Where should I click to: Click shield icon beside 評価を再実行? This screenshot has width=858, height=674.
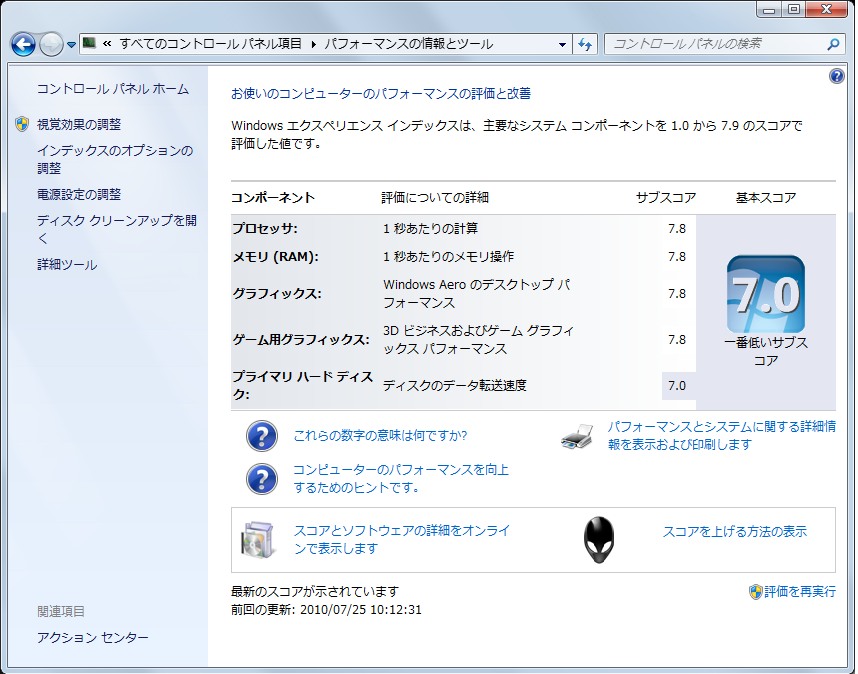[x=755, y=591]
